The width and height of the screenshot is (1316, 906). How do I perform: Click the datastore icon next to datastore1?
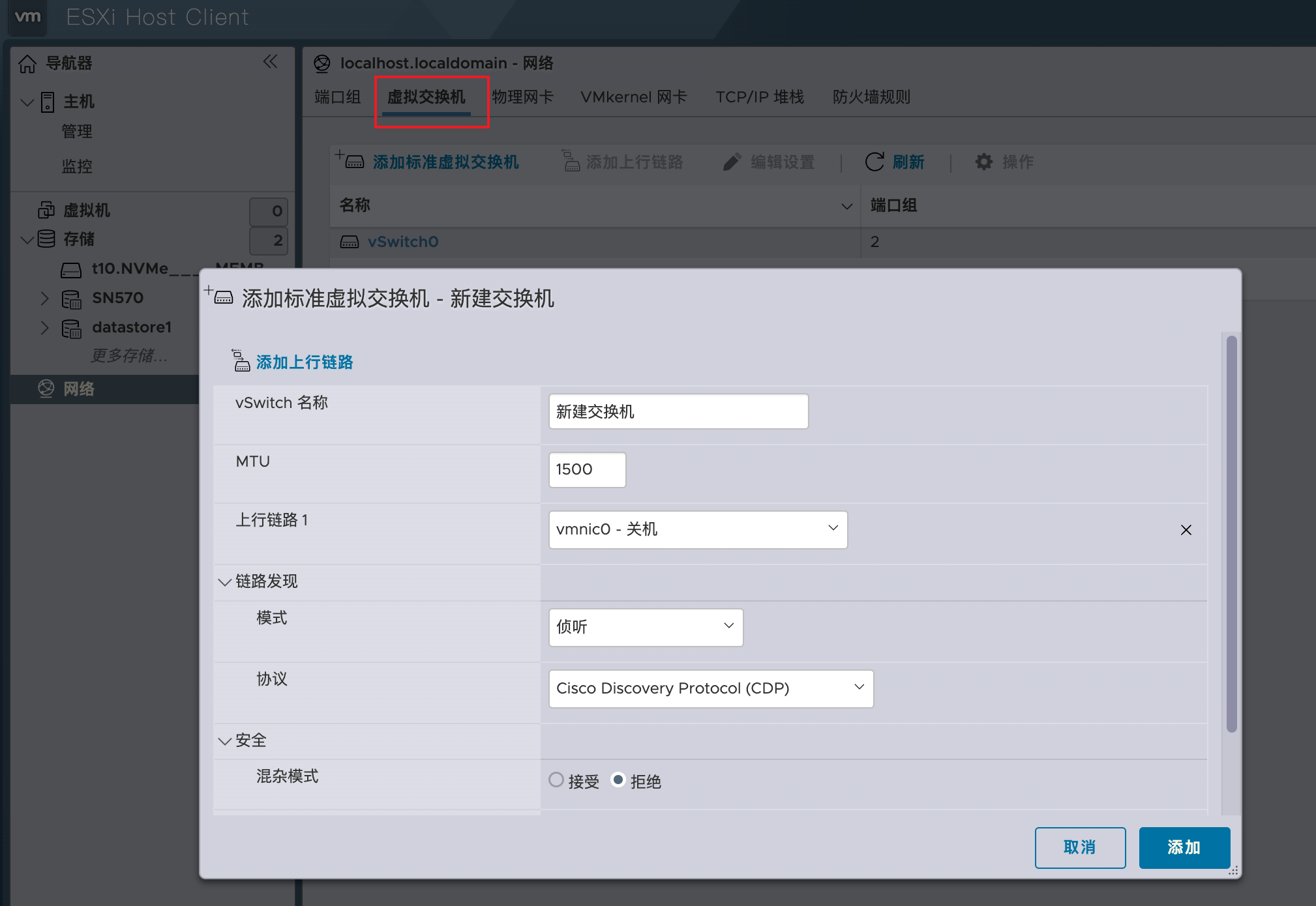point(71,328)
